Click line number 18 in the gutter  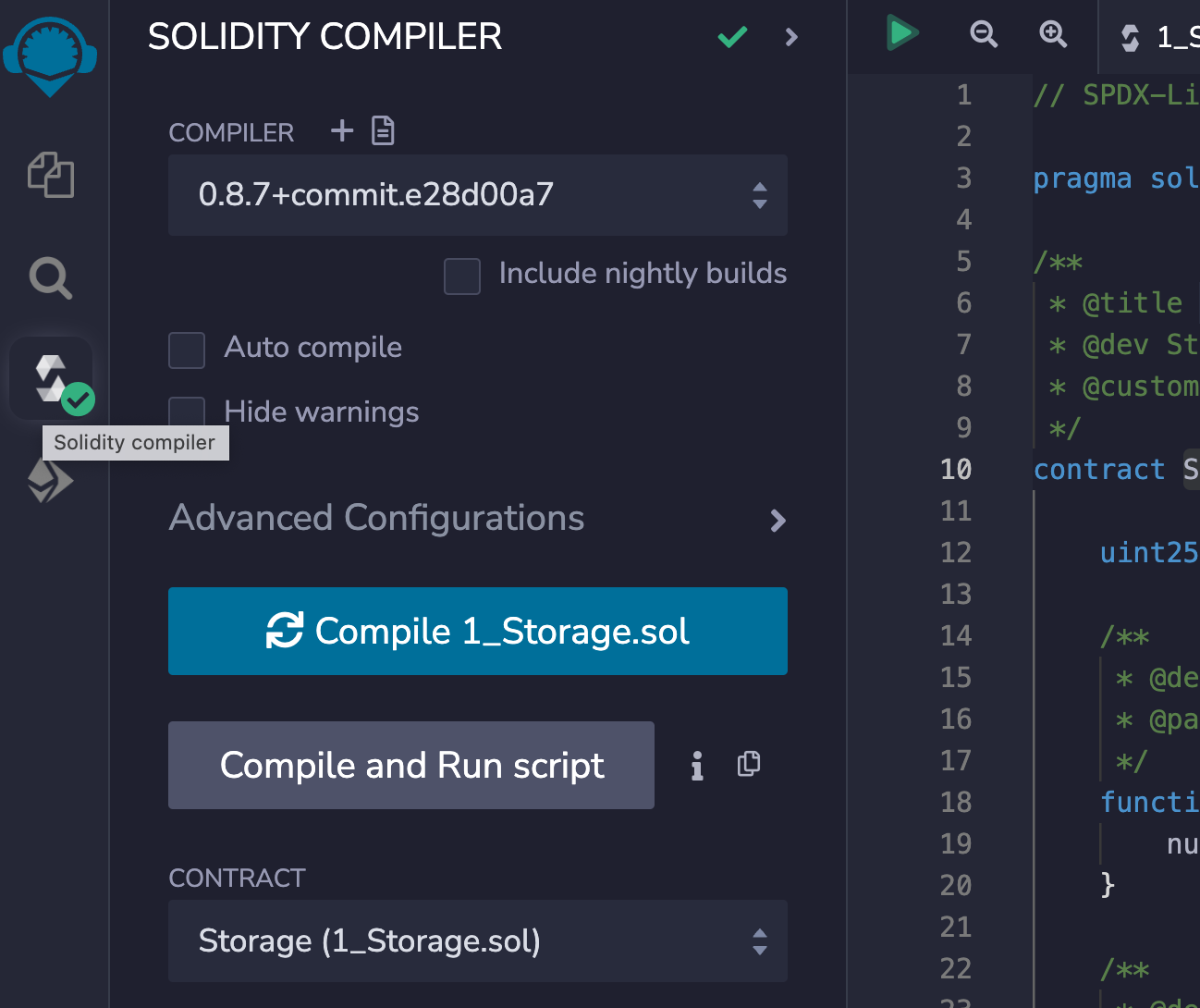[x=956, y=802]
